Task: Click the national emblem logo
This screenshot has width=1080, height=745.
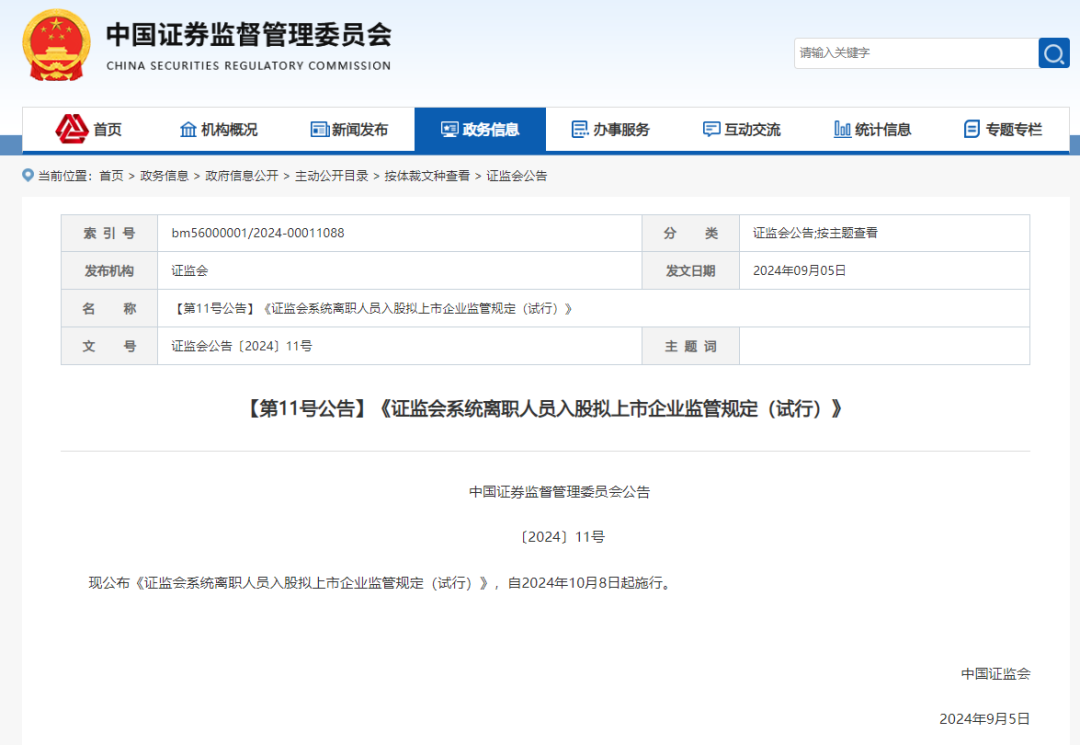Action: (56, 45)
